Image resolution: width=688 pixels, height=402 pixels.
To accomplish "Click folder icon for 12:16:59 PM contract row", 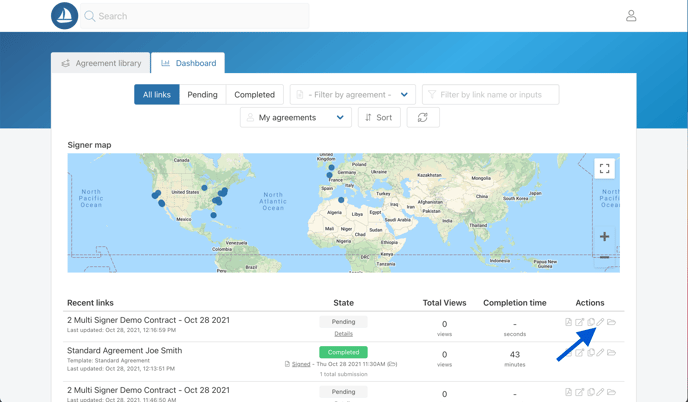I will click(x=611, y=322).
